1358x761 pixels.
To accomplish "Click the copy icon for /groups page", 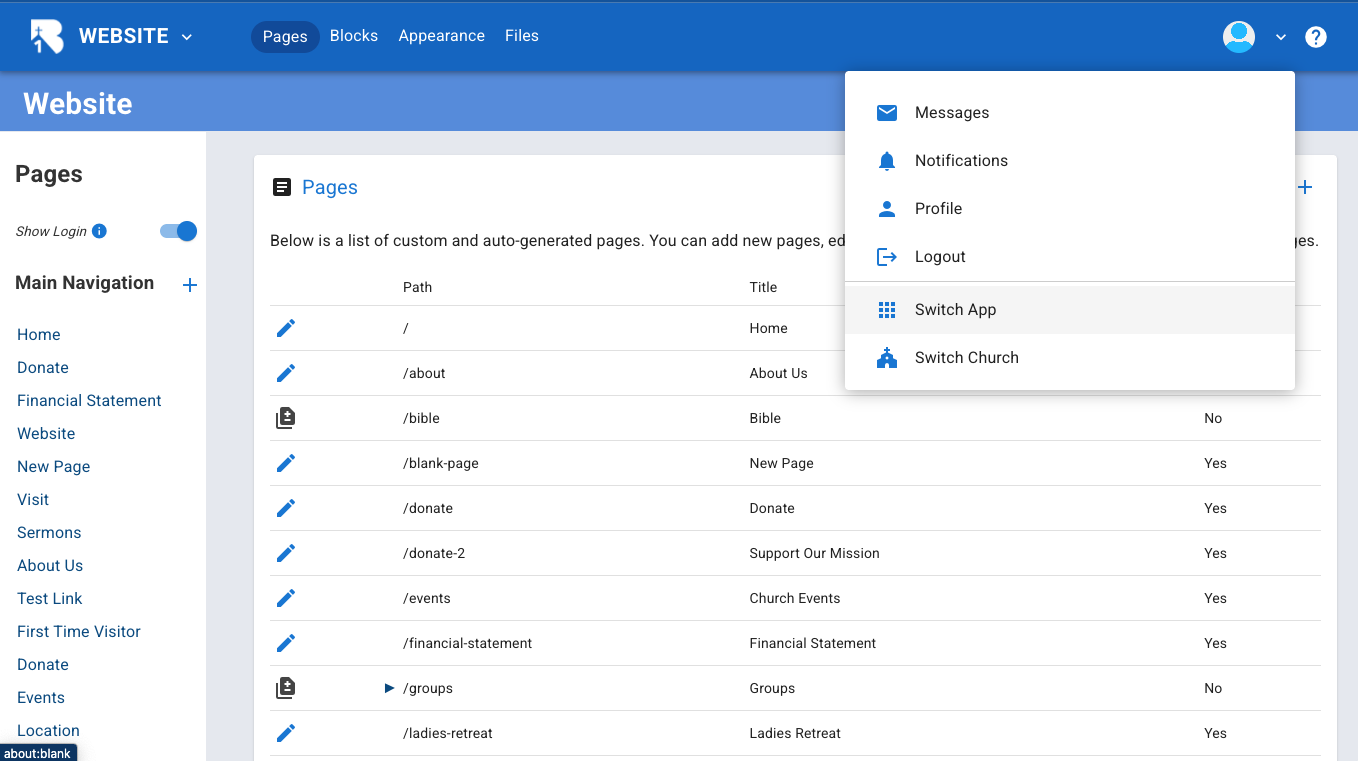I will pos(286,688).
